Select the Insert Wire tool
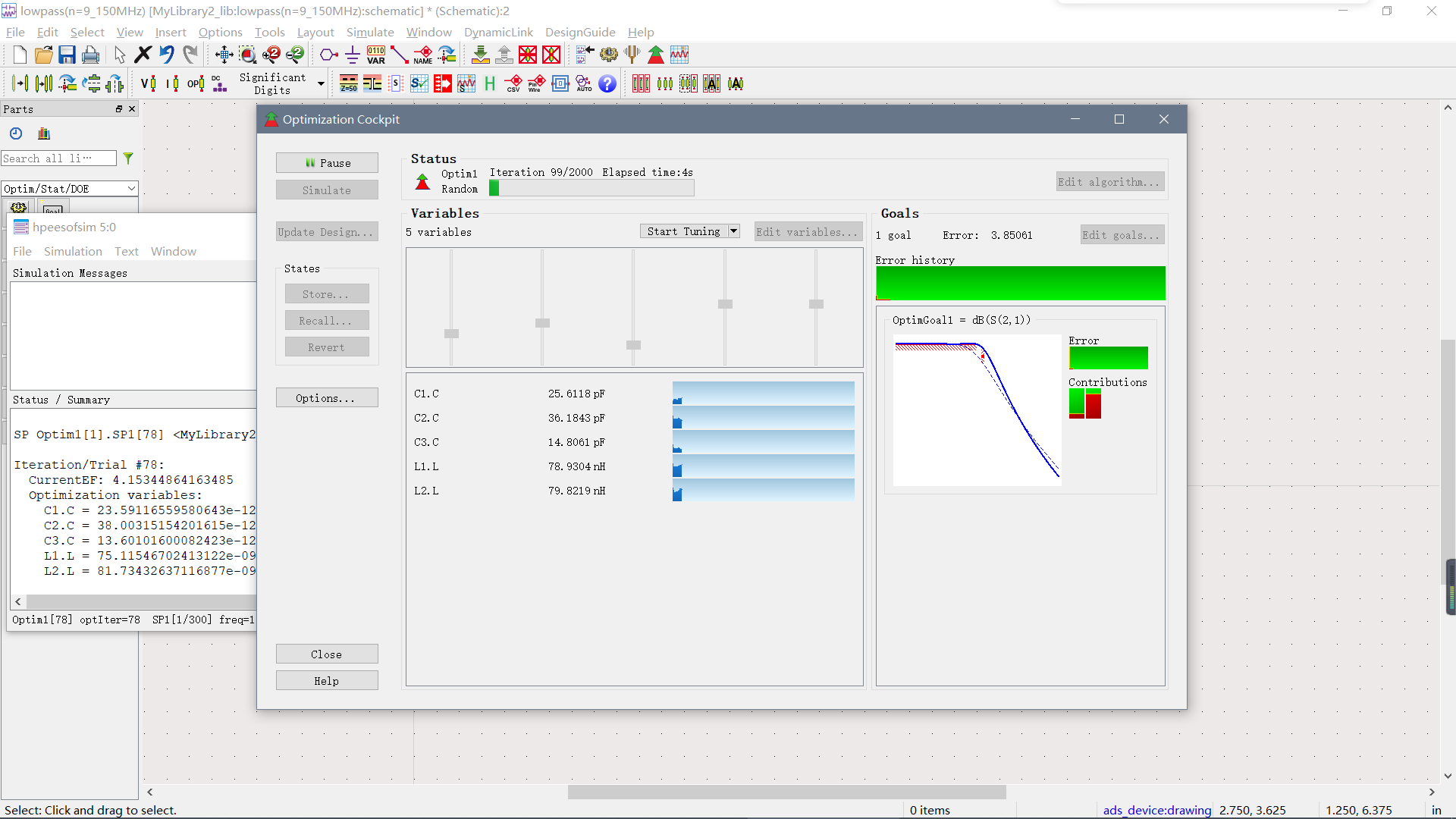1456x819 pixels. coord(400,55)
